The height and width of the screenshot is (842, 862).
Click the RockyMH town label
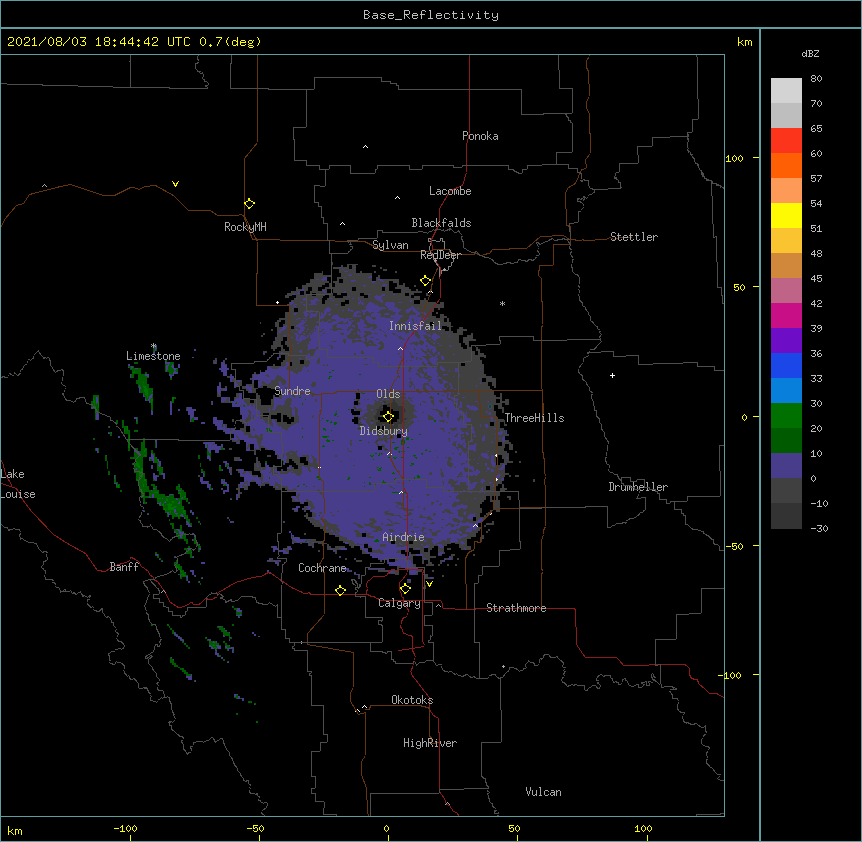(x=245, y=227)
